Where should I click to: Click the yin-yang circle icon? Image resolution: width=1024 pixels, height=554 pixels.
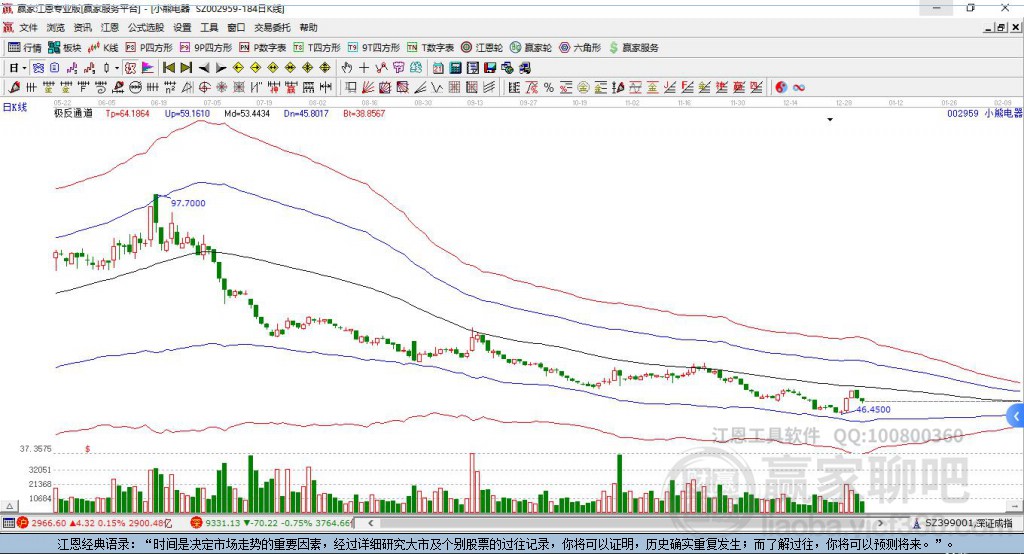pyautogui.click(x=780, y=88)
